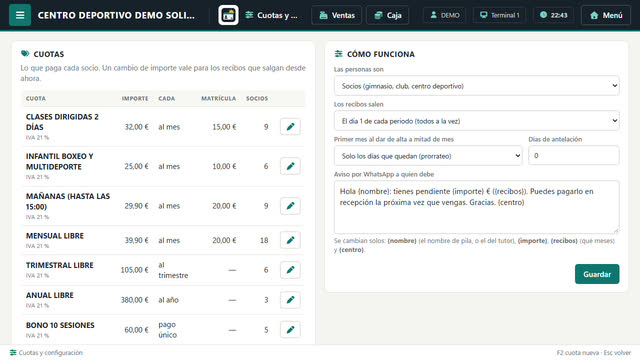This screenshot has height=360, width=640.
Task: Click the Cuotas tag icon in the panel title
Action: 25,53
